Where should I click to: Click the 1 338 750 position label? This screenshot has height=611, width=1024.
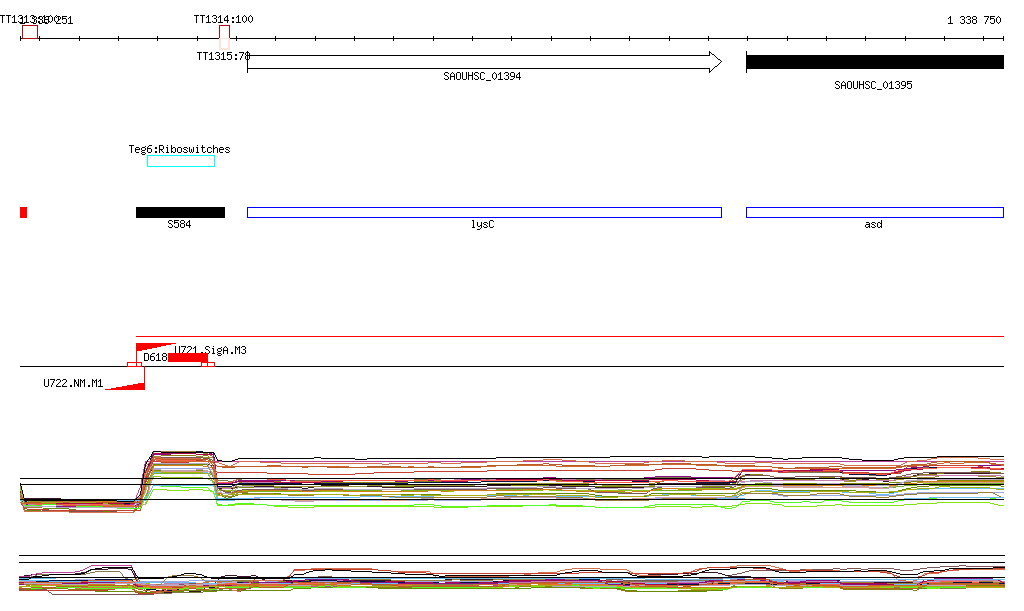(x=973, y=20)
